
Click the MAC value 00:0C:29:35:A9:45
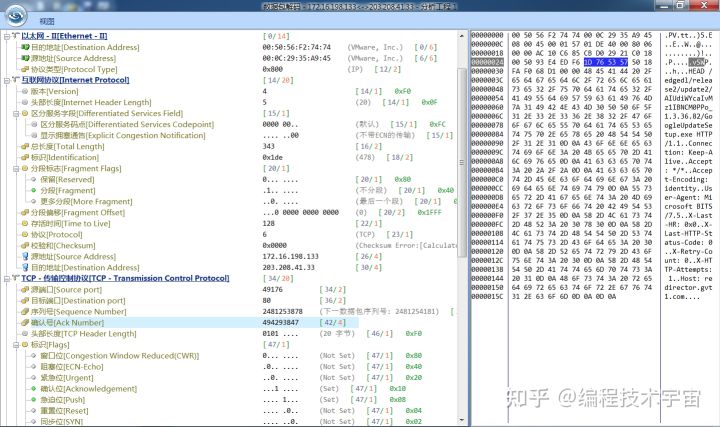pos(296,58)
